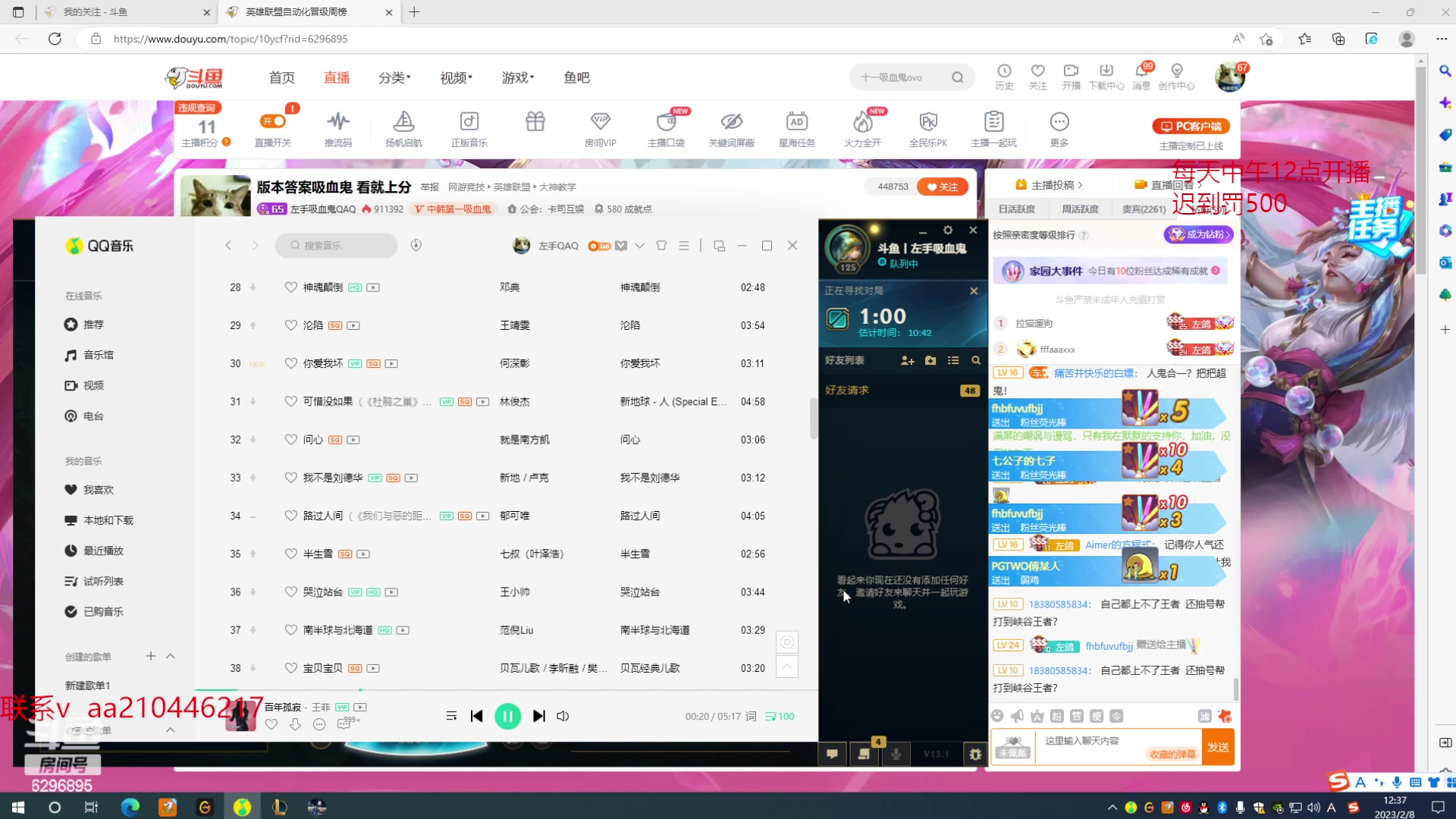
Task: Open the 推流码 tool
Action: click(x=338, y=129)
